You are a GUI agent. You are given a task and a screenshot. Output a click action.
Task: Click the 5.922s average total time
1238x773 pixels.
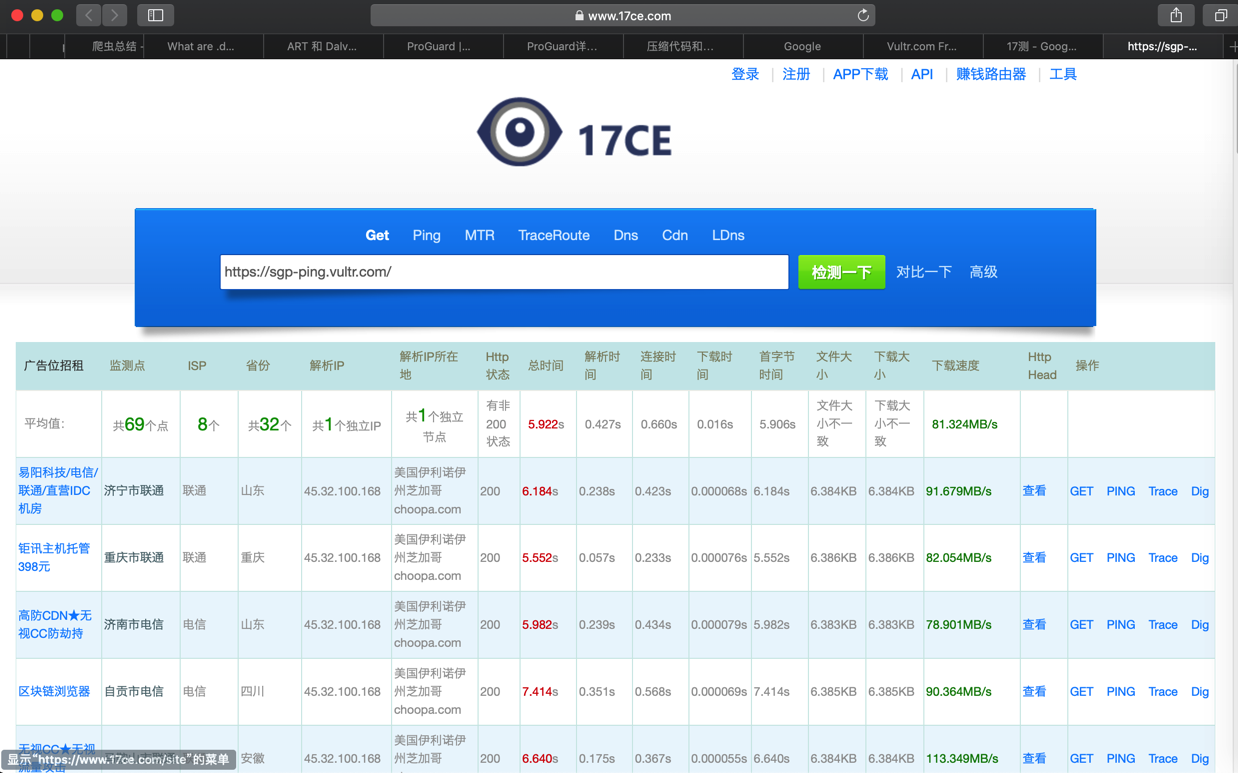545,424
